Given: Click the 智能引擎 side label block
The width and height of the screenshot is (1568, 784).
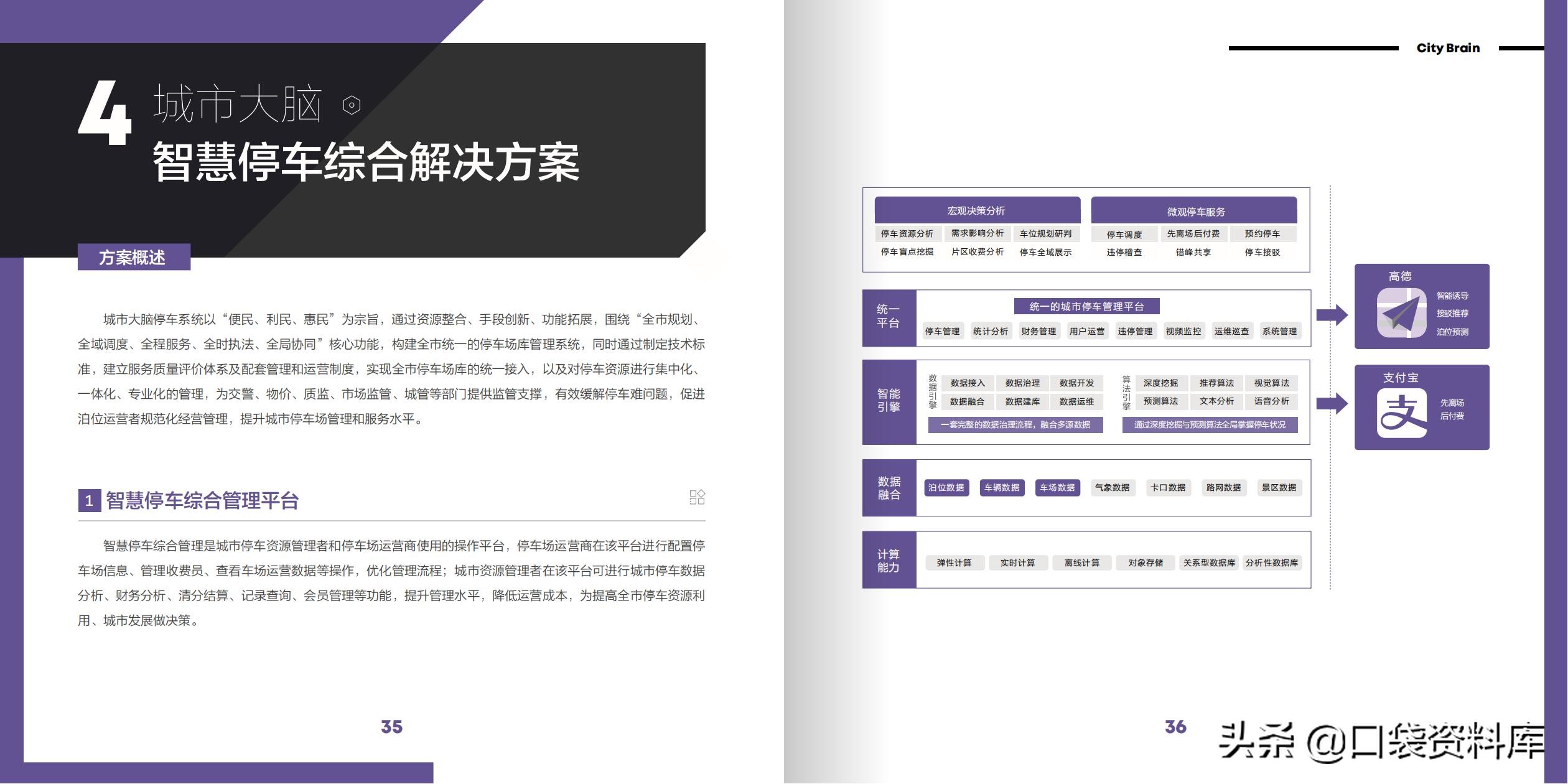Looking at the screenshot, I should coord(889,401).
